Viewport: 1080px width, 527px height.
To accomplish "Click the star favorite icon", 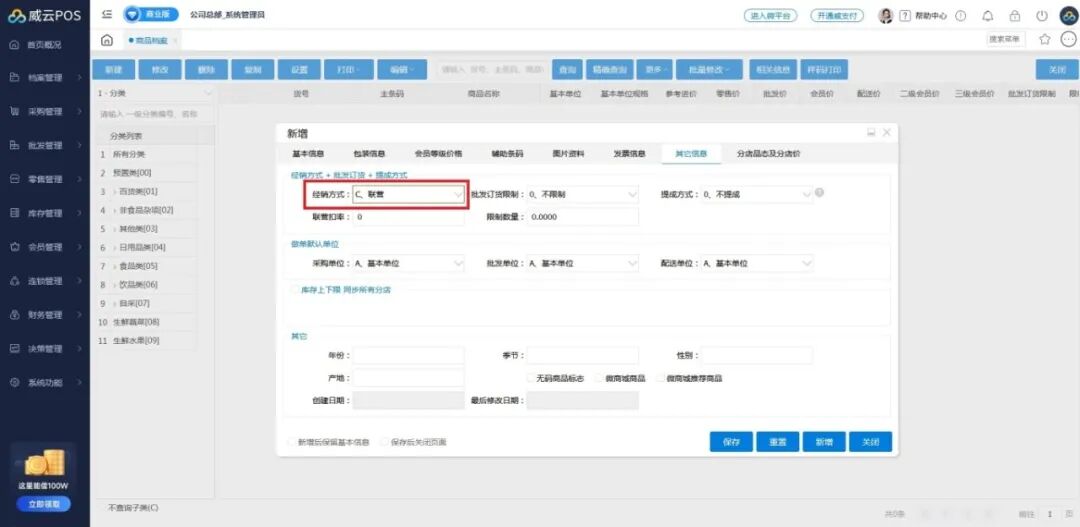I will tap(1045, 39).
